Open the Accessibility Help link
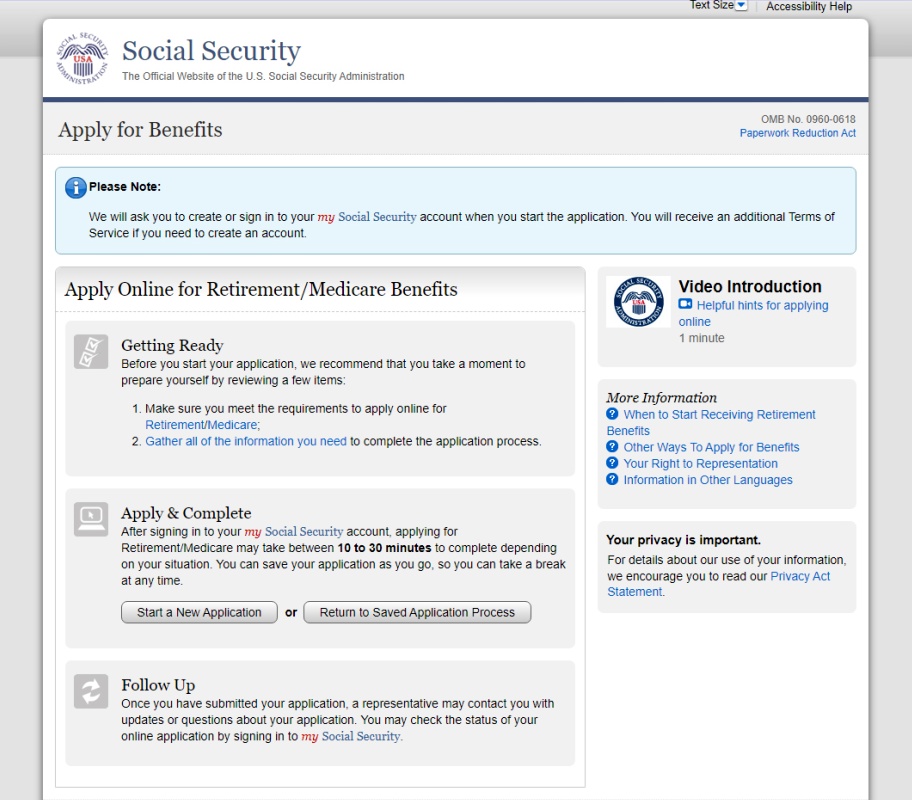Image resolution: width=912 pixels, height=800 pixels. [x=809, y=7]
